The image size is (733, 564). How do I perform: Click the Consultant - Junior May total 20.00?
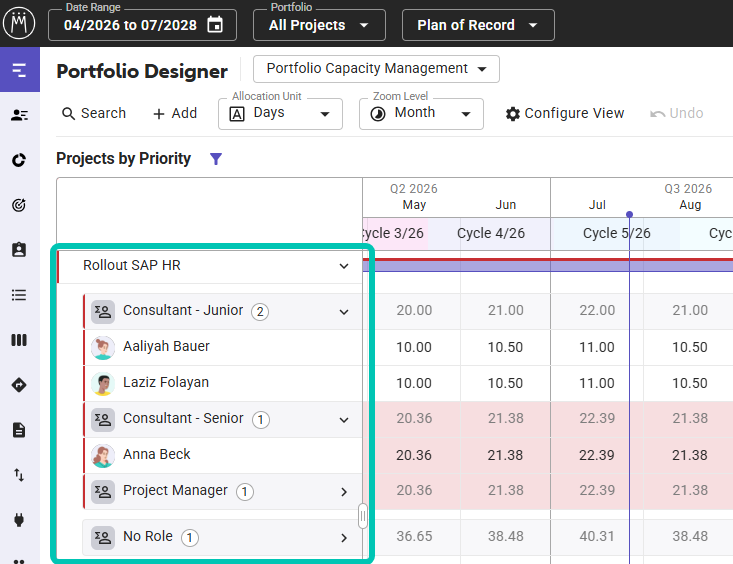coord(414,311)
